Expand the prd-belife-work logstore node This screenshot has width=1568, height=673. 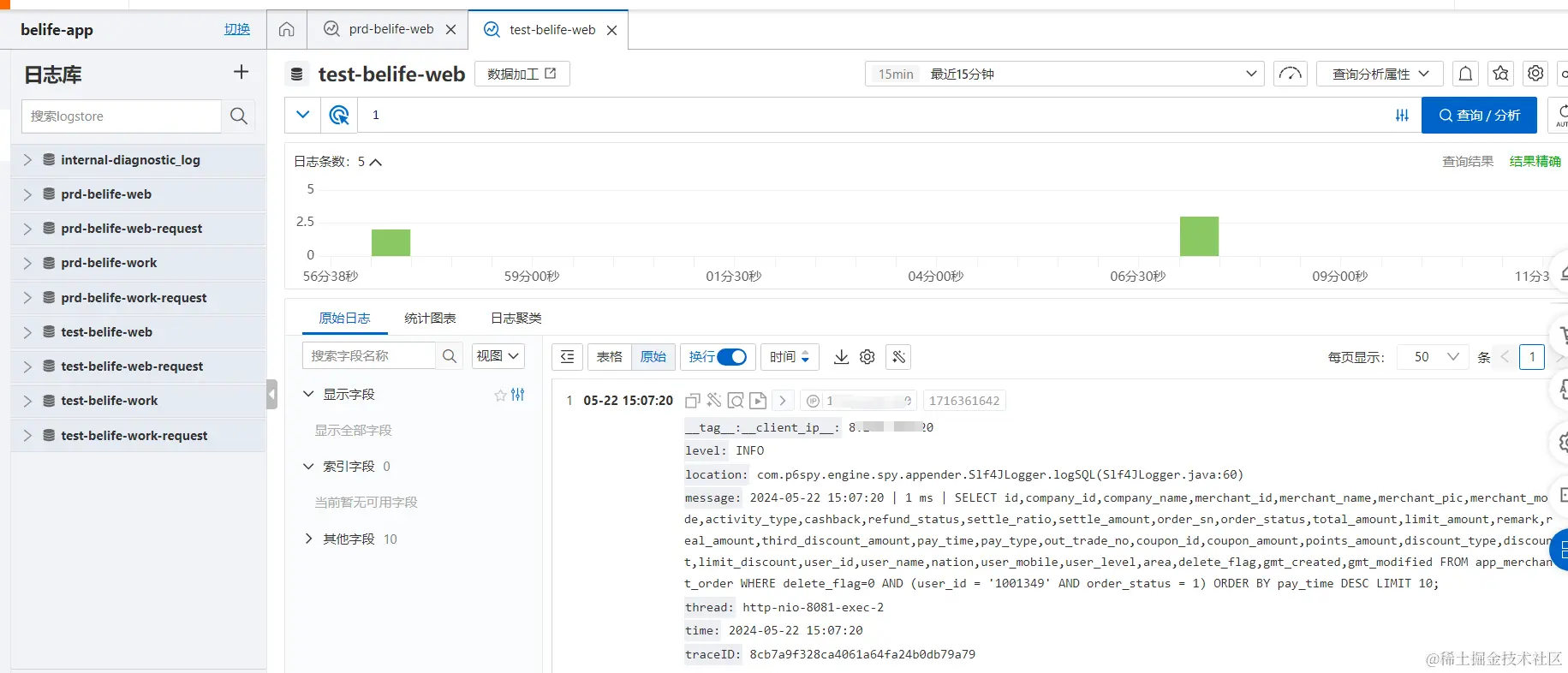27,263
